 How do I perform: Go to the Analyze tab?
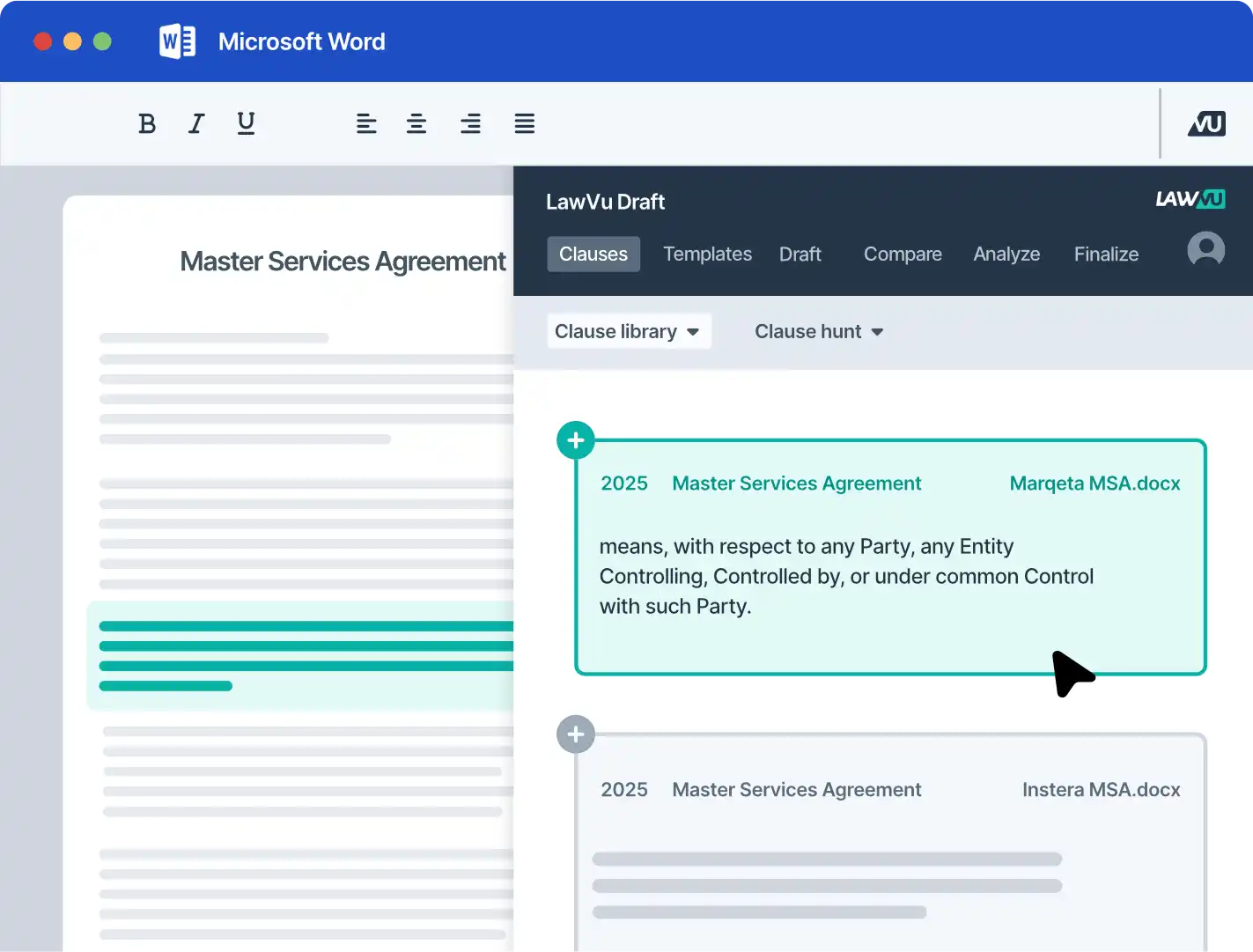[1006, 255]
